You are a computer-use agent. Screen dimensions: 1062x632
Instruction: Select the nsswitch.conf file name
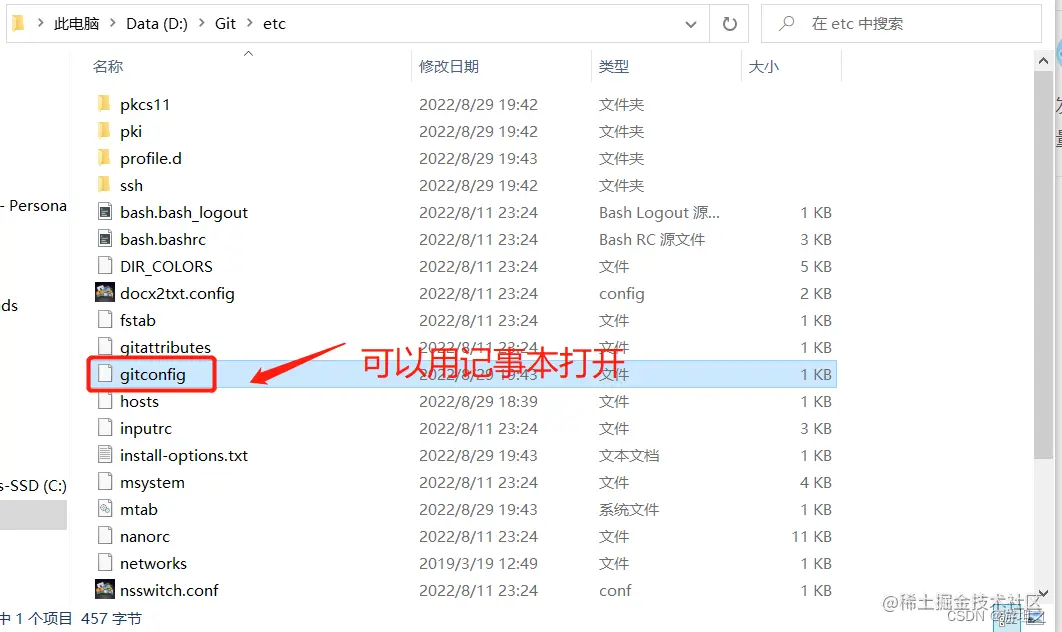(169, 590)
